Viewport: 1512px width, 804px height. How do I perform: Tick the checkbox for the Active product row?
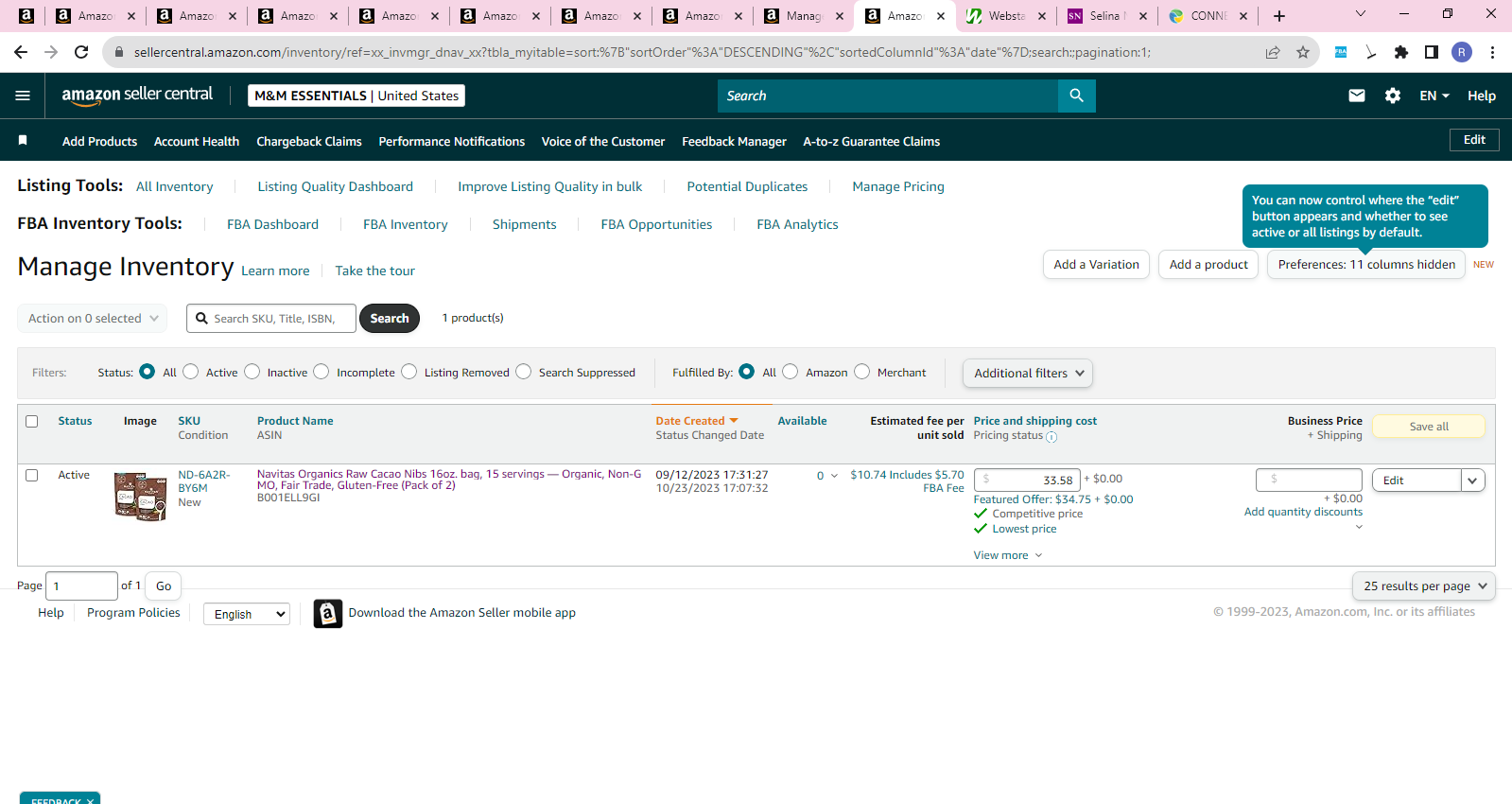point(32,476)
